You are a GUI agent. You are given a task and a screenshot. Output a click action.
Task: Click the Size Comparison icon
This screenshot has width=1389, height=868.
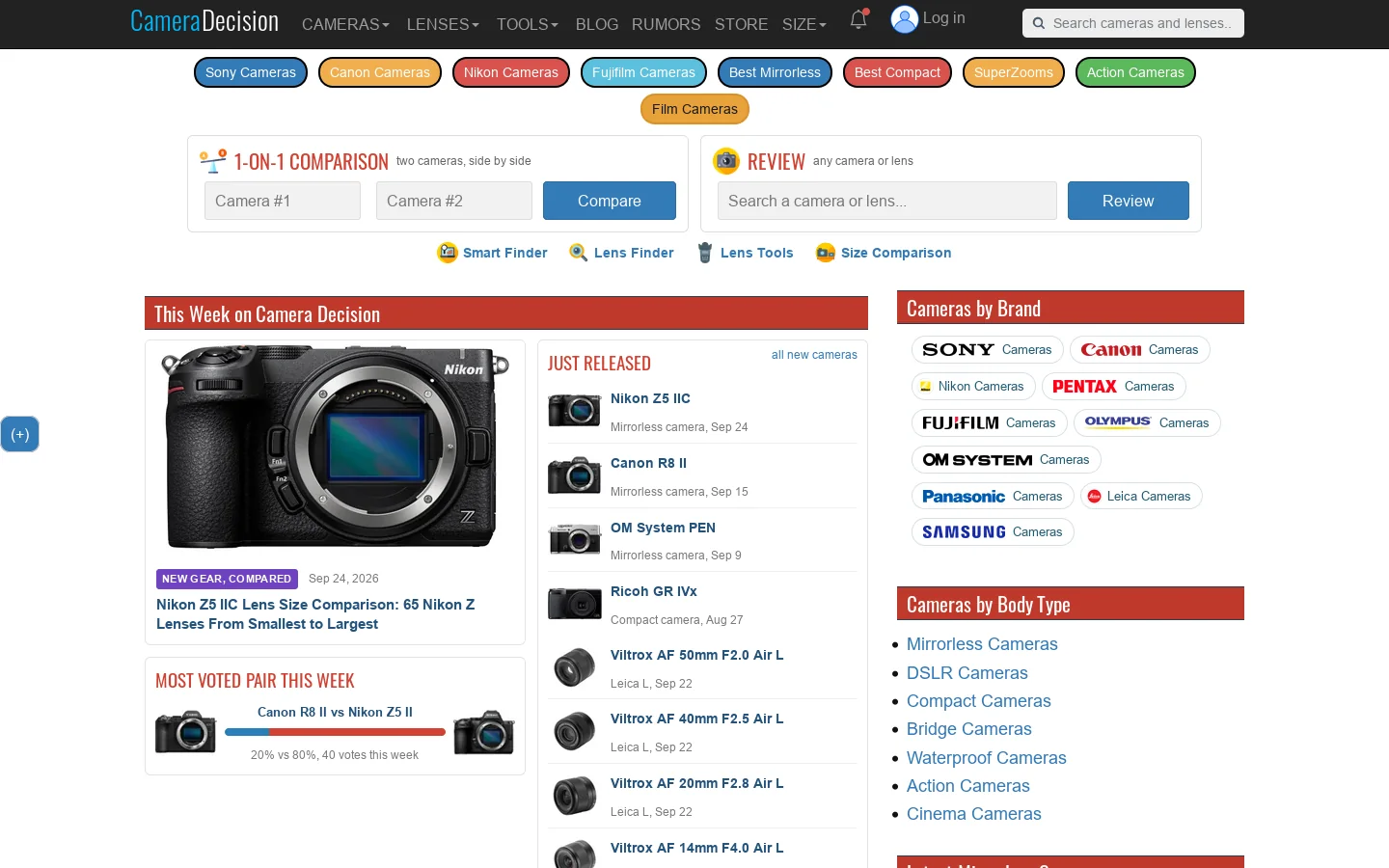(x=826, y=253)
